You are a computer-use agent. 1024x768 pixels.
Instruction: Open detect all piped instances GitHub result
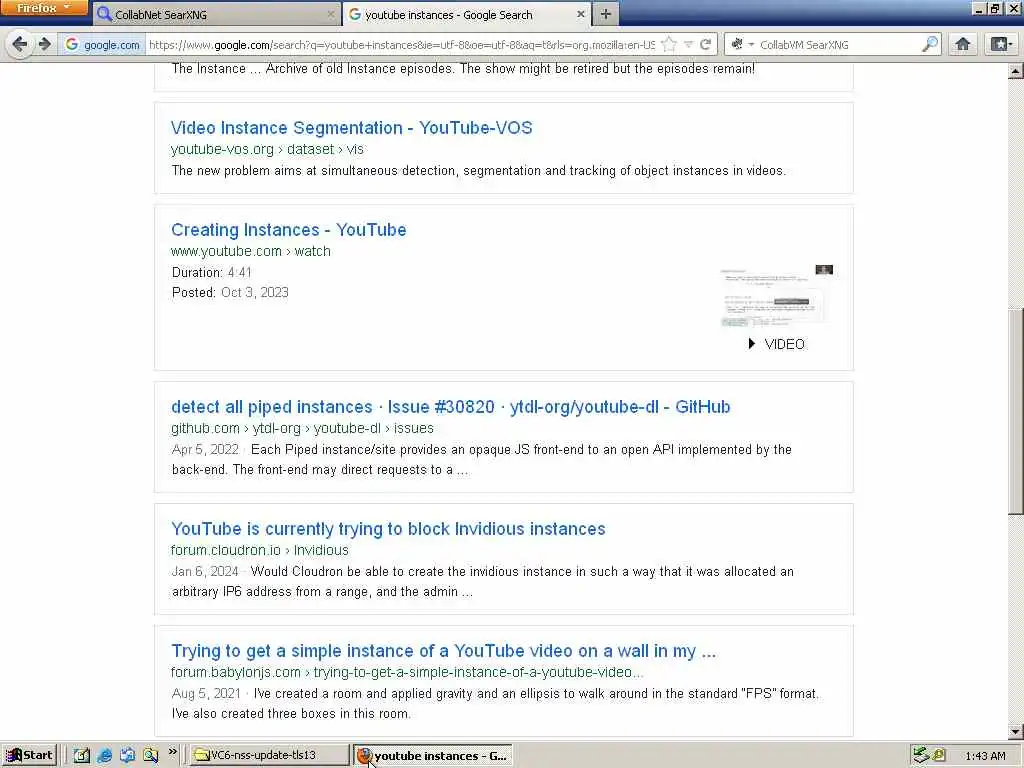click(451, 407)
